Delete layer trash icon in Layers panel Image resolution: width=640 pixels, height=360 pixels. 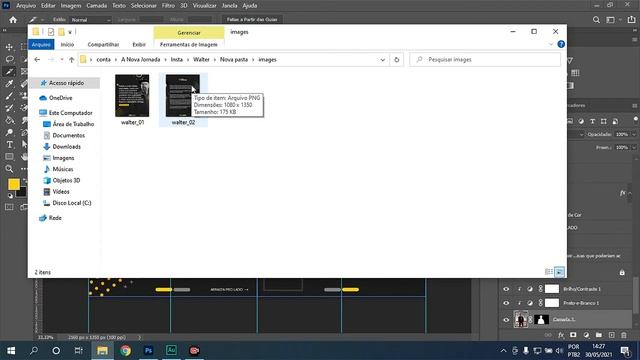pyautogui.click(x=624, y=335)
